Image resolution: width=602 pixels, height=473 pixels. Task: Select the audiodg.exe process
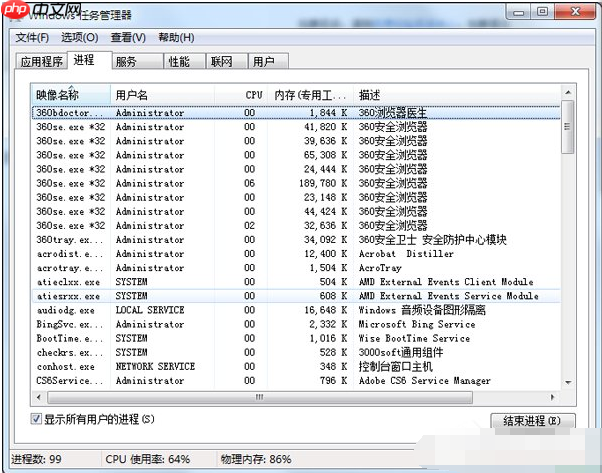coord(296,310)
